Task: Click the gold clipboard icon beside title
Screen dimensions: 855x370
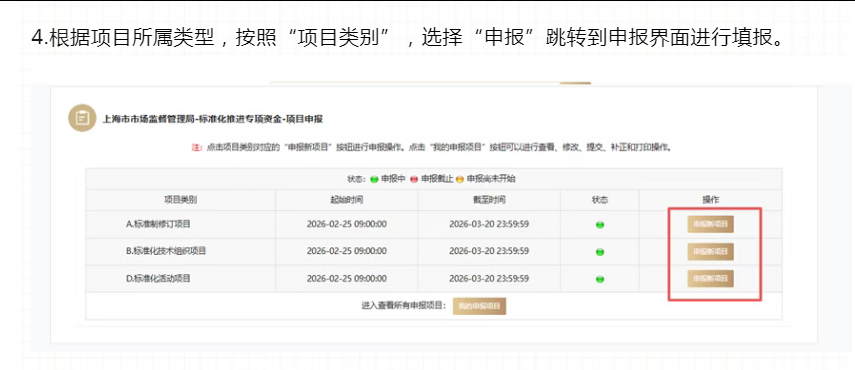Action: 82,118
